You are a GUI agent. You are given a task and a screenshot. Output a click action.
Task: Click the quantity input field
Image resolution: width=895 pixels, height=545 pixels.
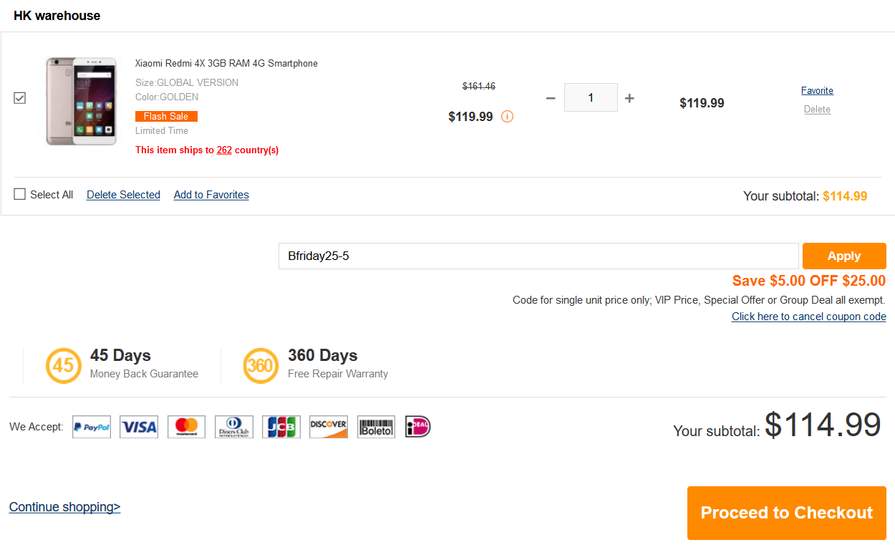(591, 98)
